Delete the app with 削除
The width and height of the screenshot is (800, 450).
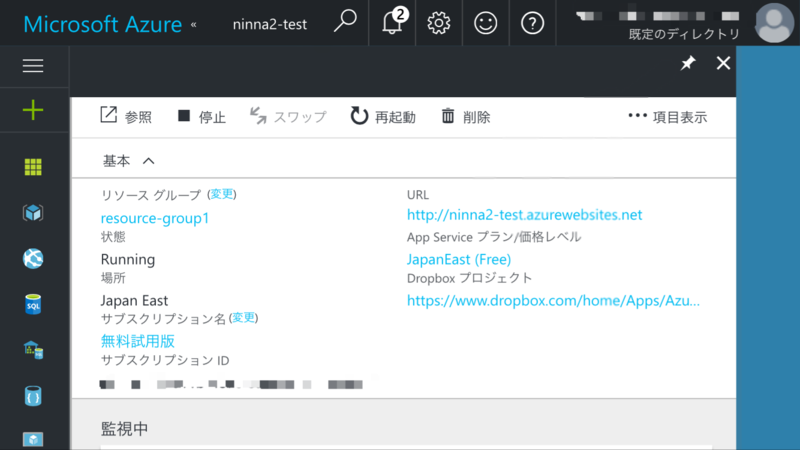tap(465, 117)
